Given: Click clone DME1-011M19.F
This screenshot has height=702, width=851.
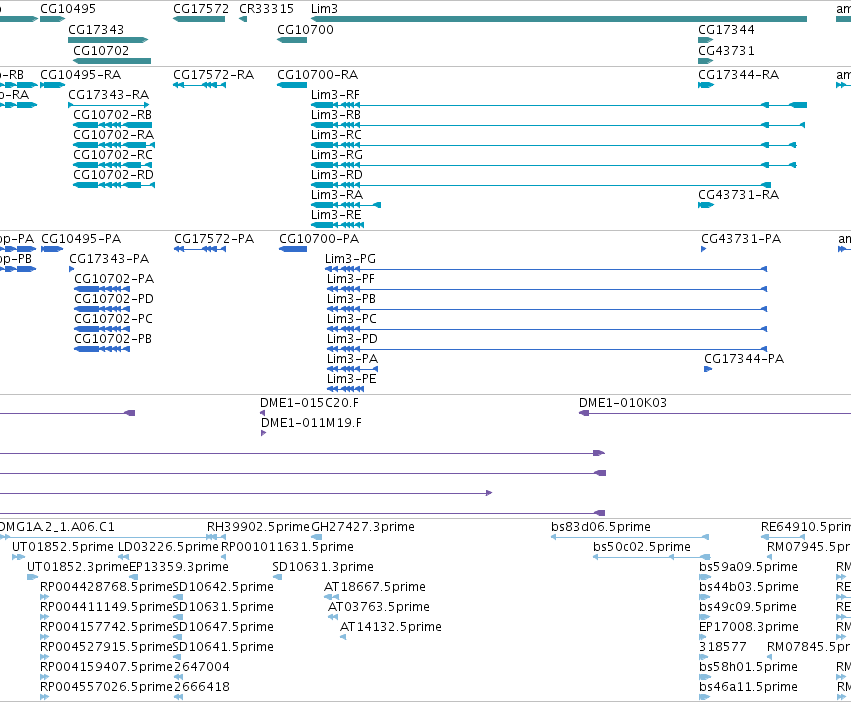Looking at the screenshot, I should click(x=312, y=423).
